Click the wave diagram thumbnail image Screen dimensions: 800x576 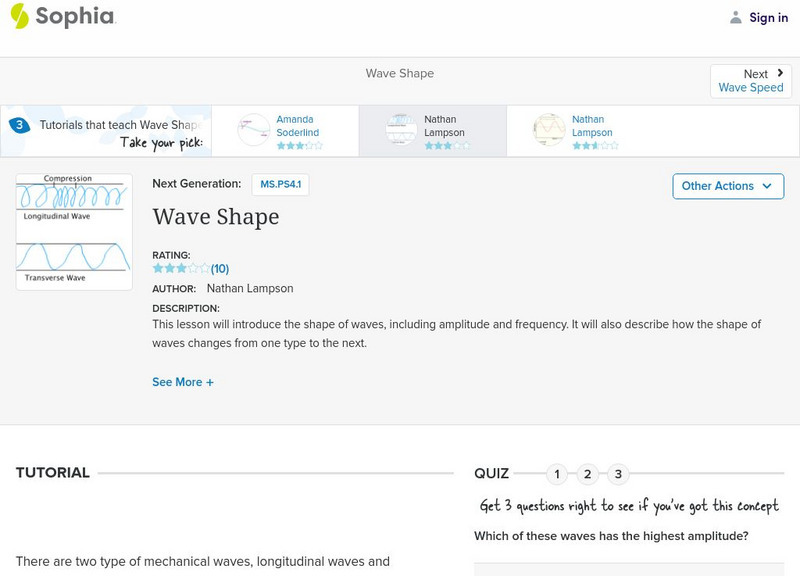pos(74,232)
